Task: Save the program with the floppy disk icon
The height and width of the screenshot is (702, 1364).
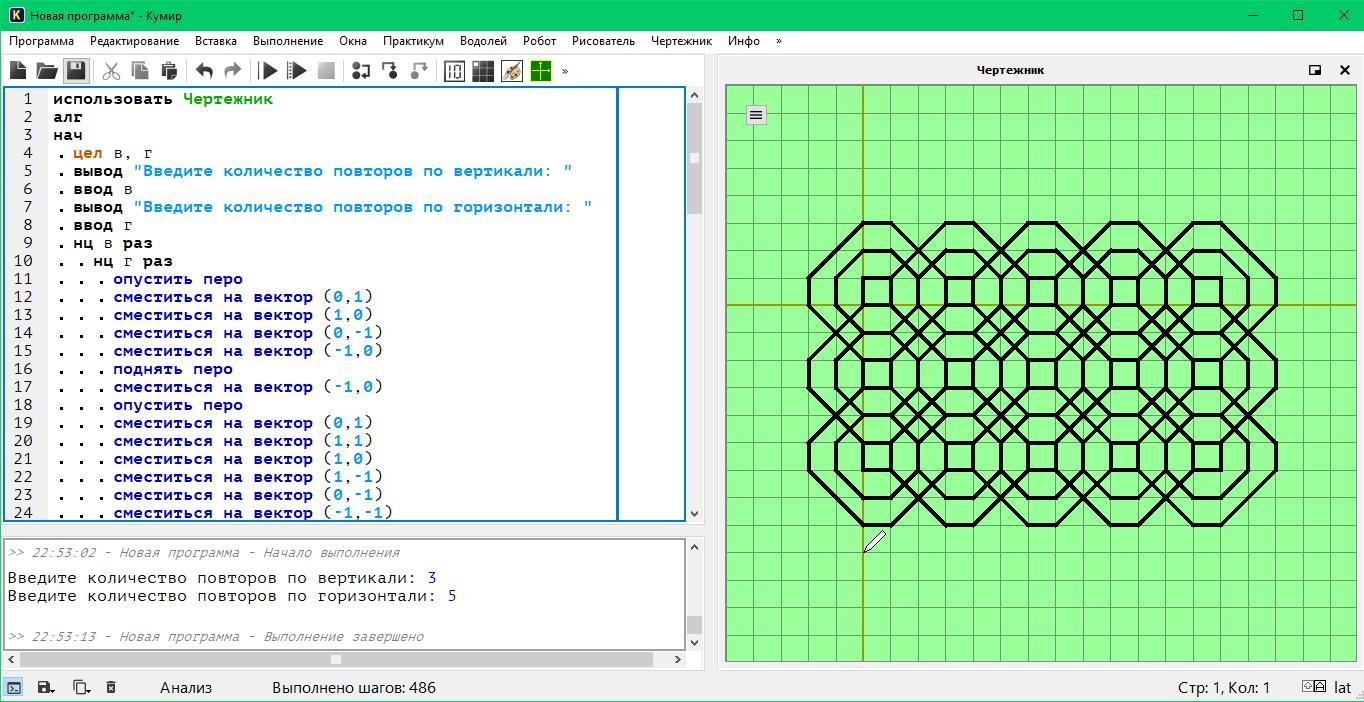Action: [76, 71]
